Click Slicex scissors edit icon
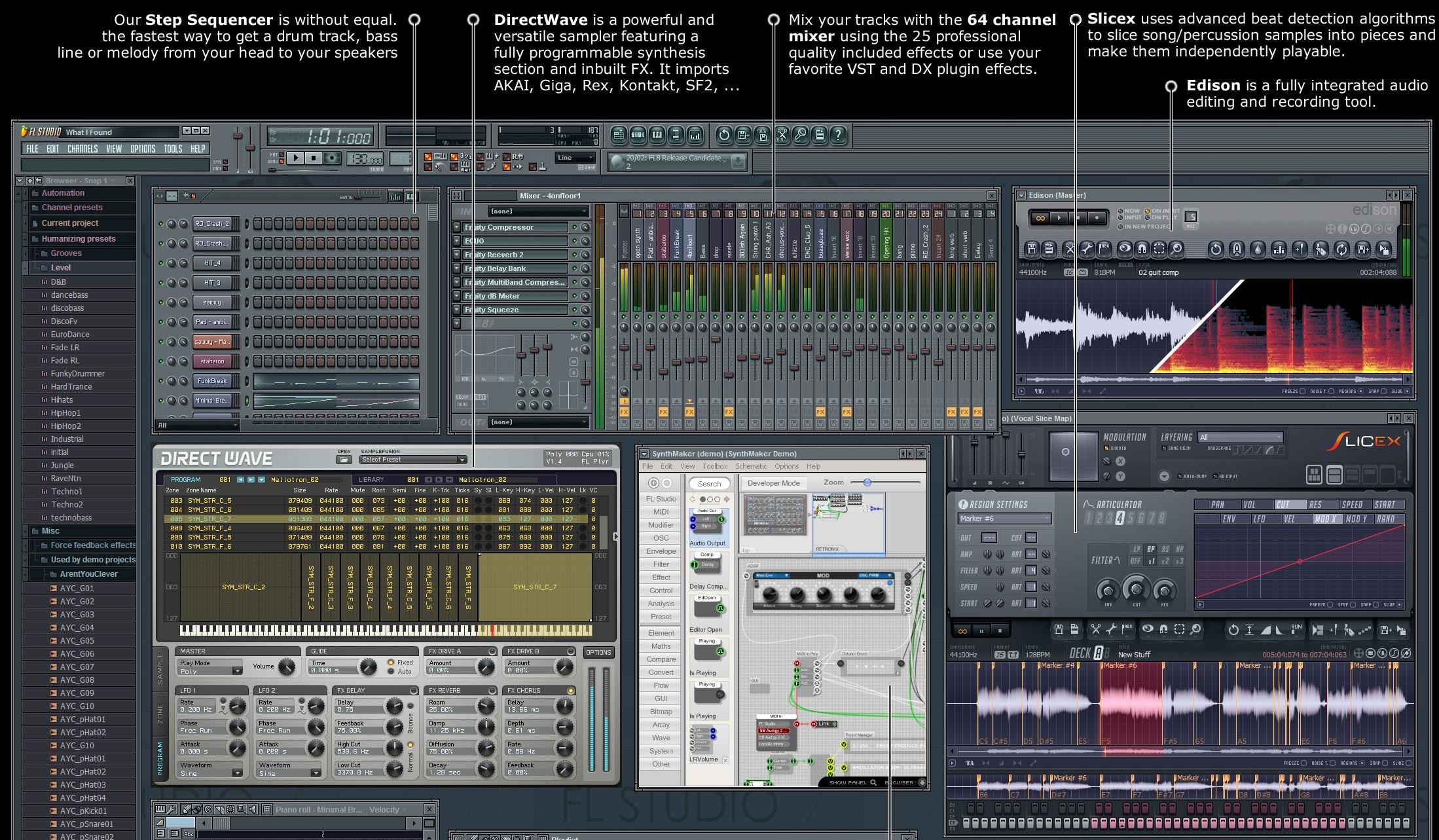The width and height of the screenshot is (1439, 840). pyautogui.click(x=1096, y=629)
